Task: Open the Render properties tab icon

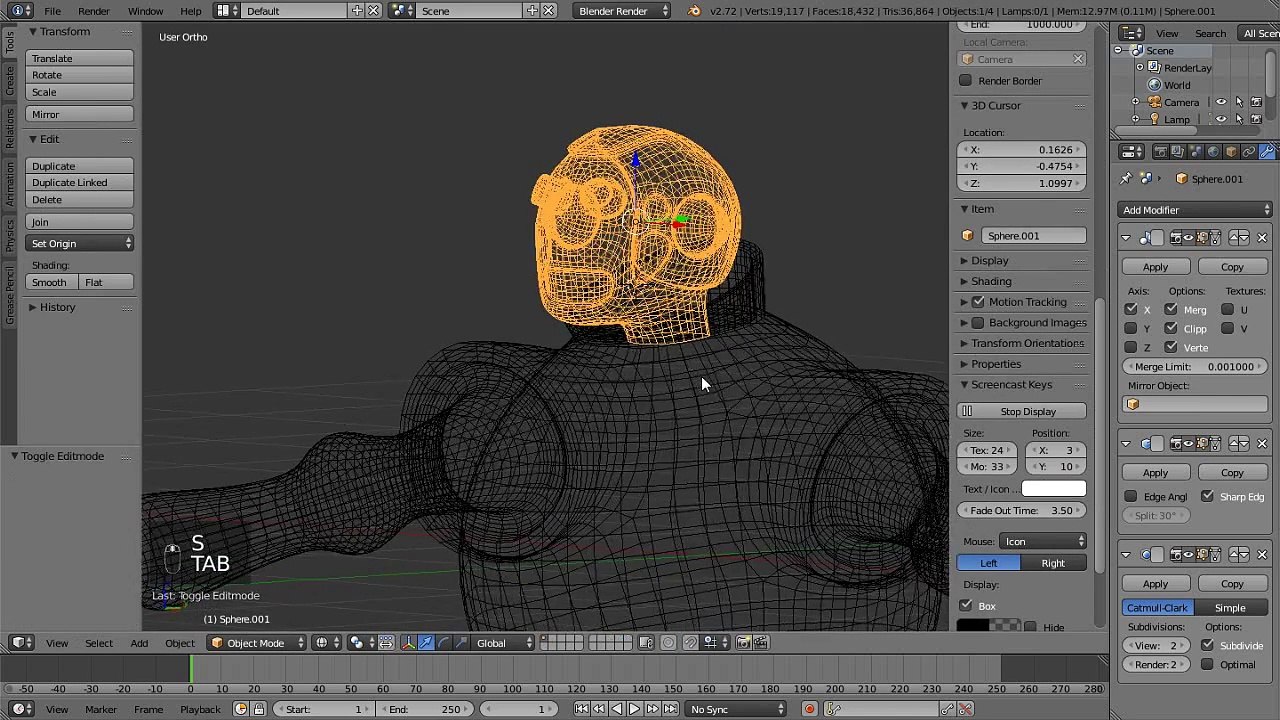Action: 1160,152
